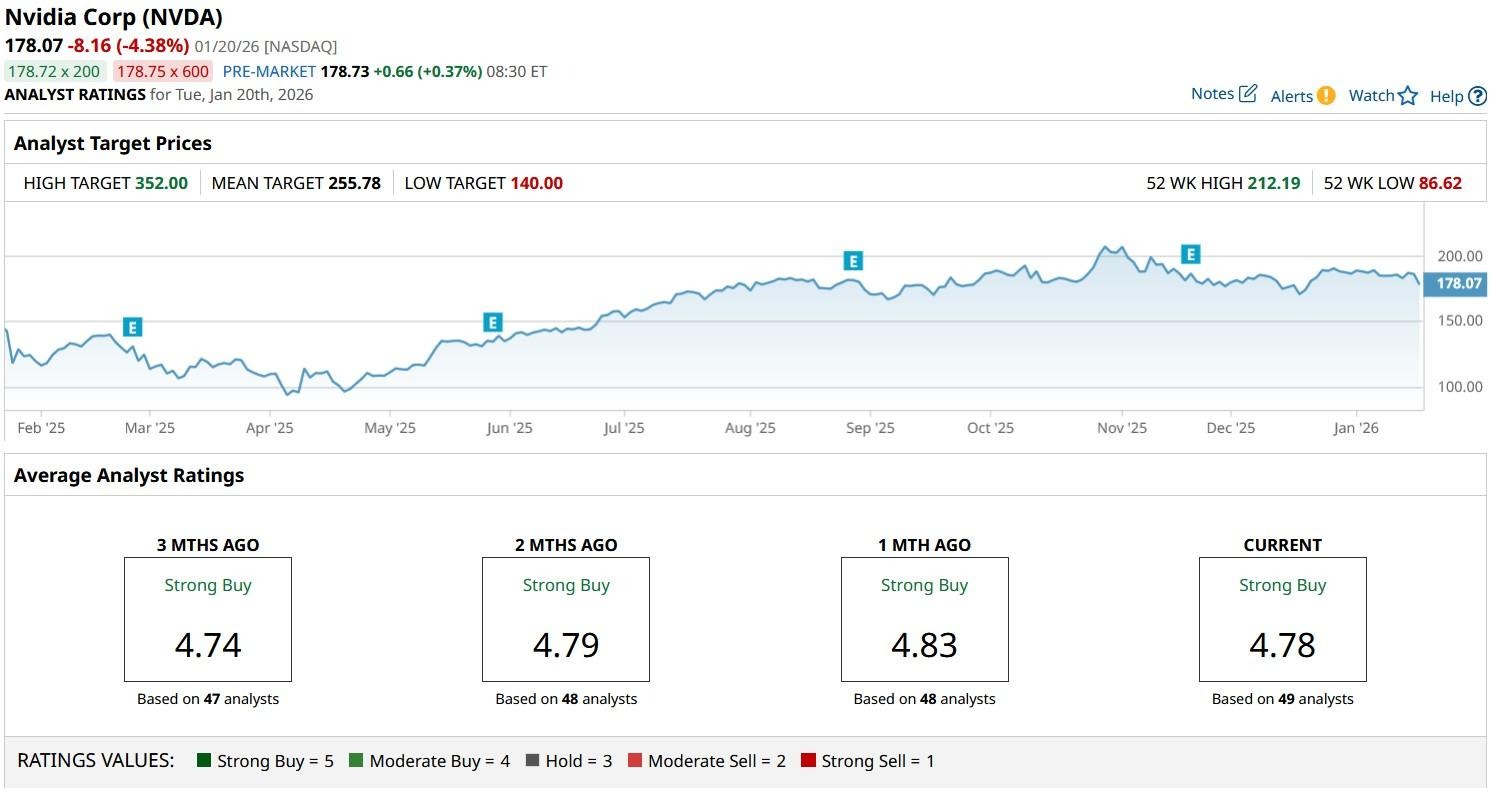Click the Strong Sell red swatch
The height and width of the screenshot is (799, 1495).
click(808, 761)
